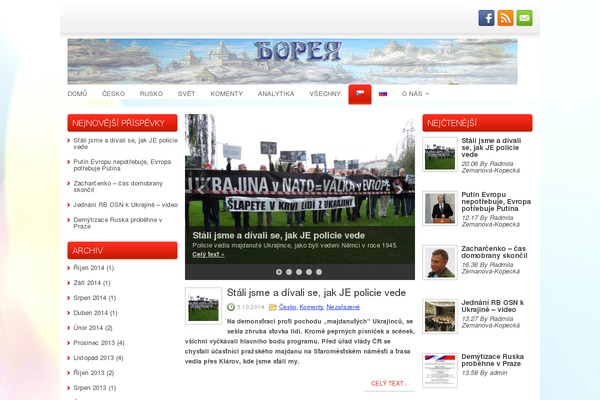Go to DOMŮ menu item

point(77,94)
